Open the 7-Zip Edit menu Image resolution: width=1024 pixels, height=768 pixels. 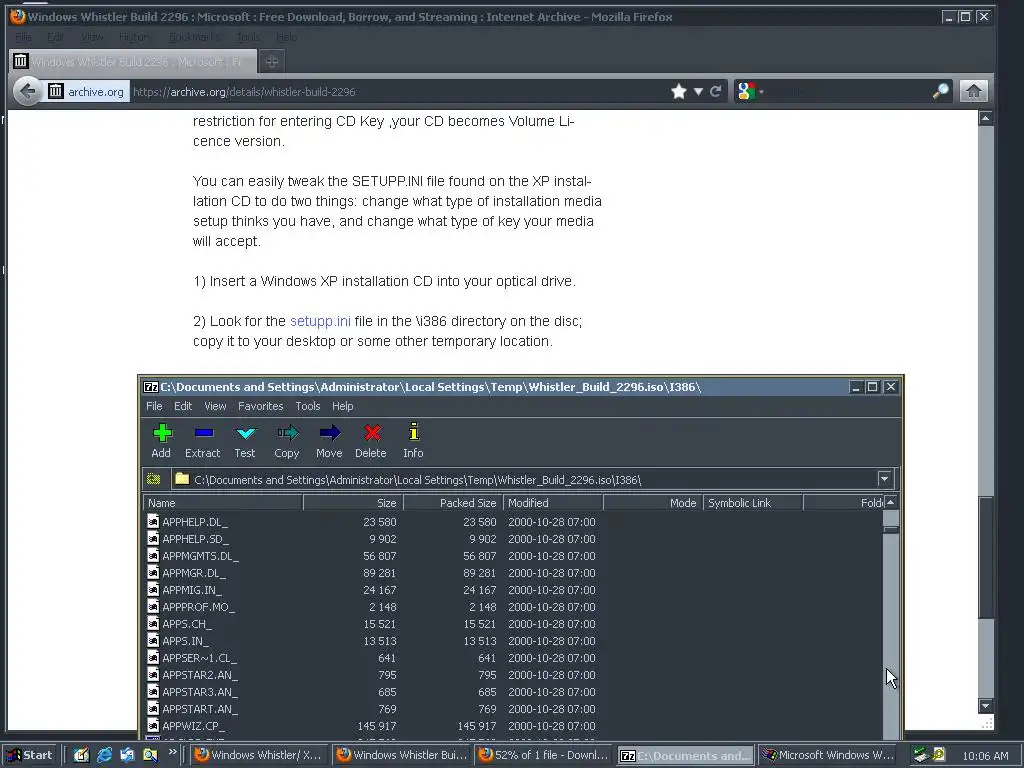(x=183, y=406)
